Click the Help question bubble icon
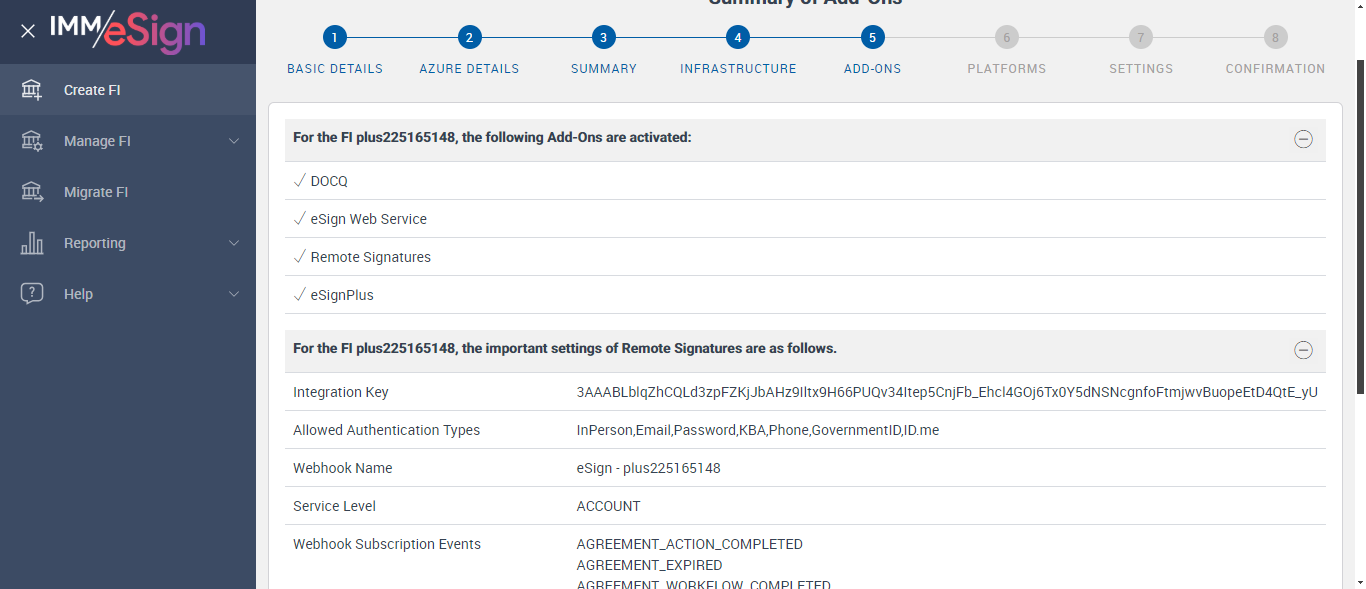 point(32,294)
